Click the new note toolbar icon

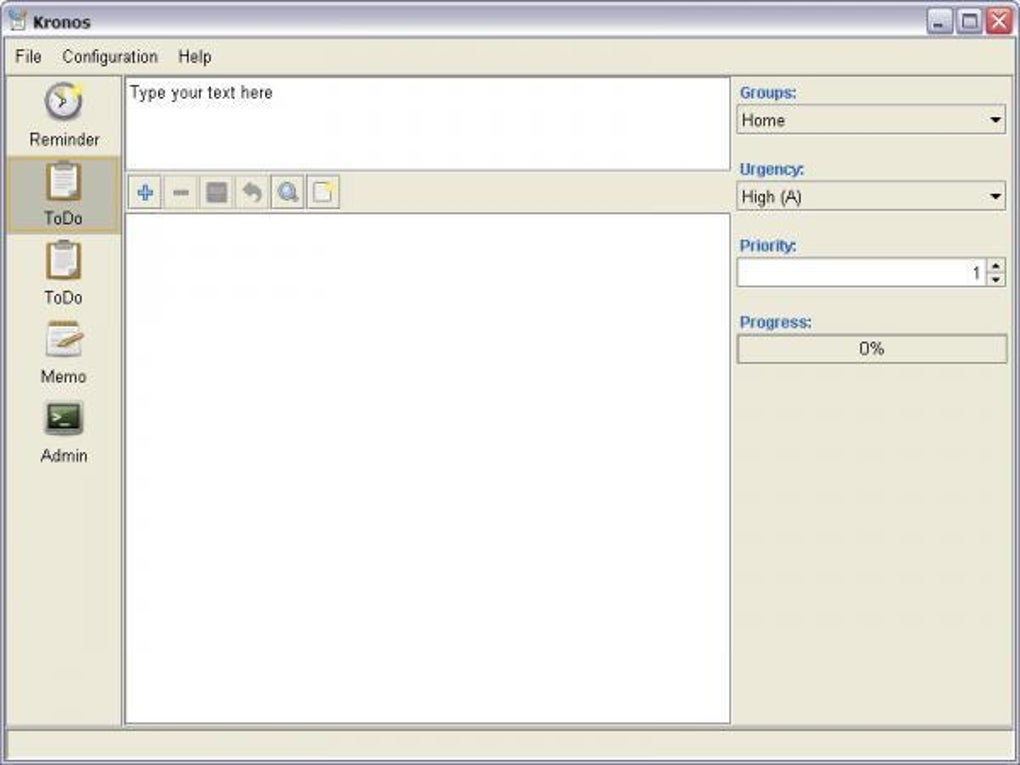(323, 193)
